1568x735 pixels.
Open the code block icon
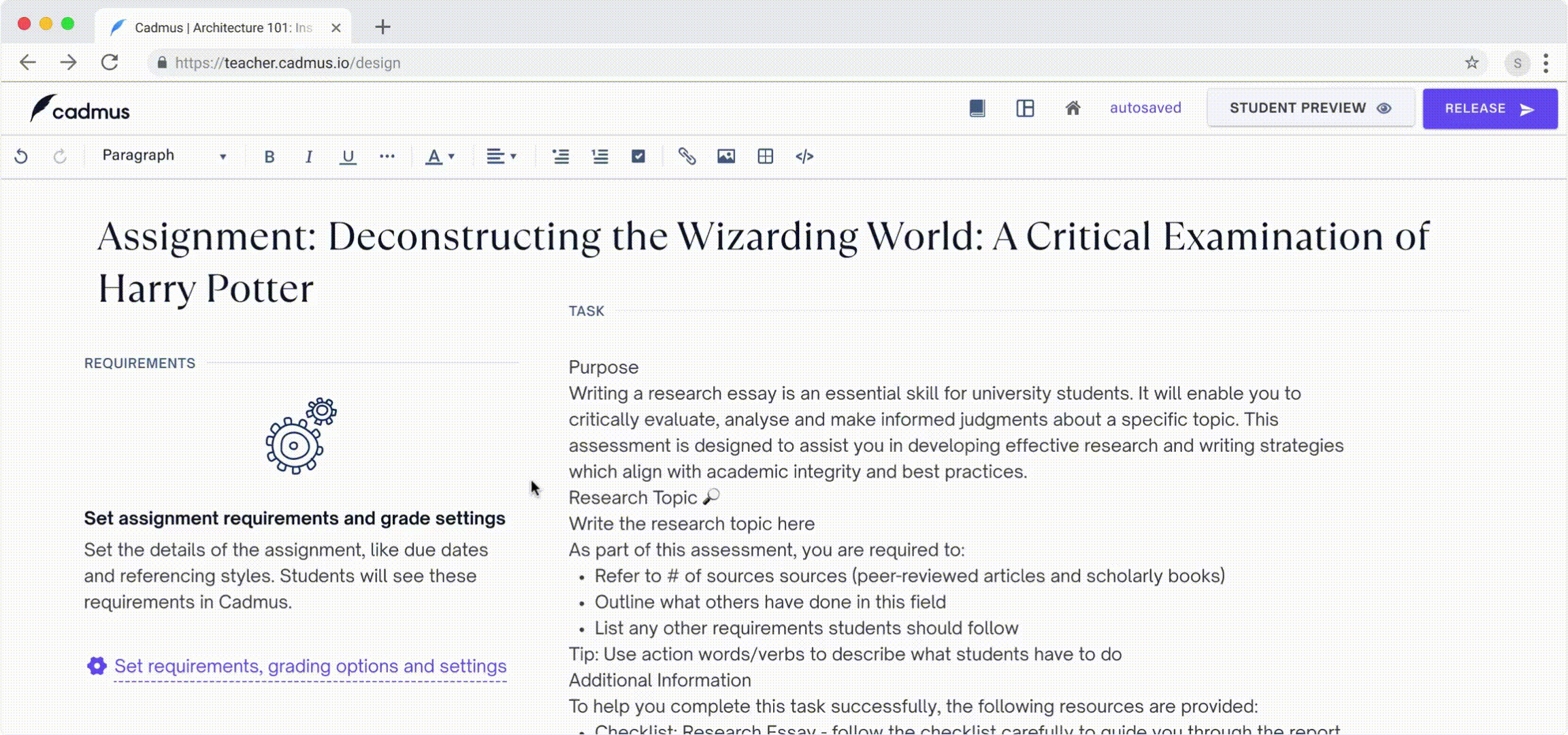(x=804, y=157)
